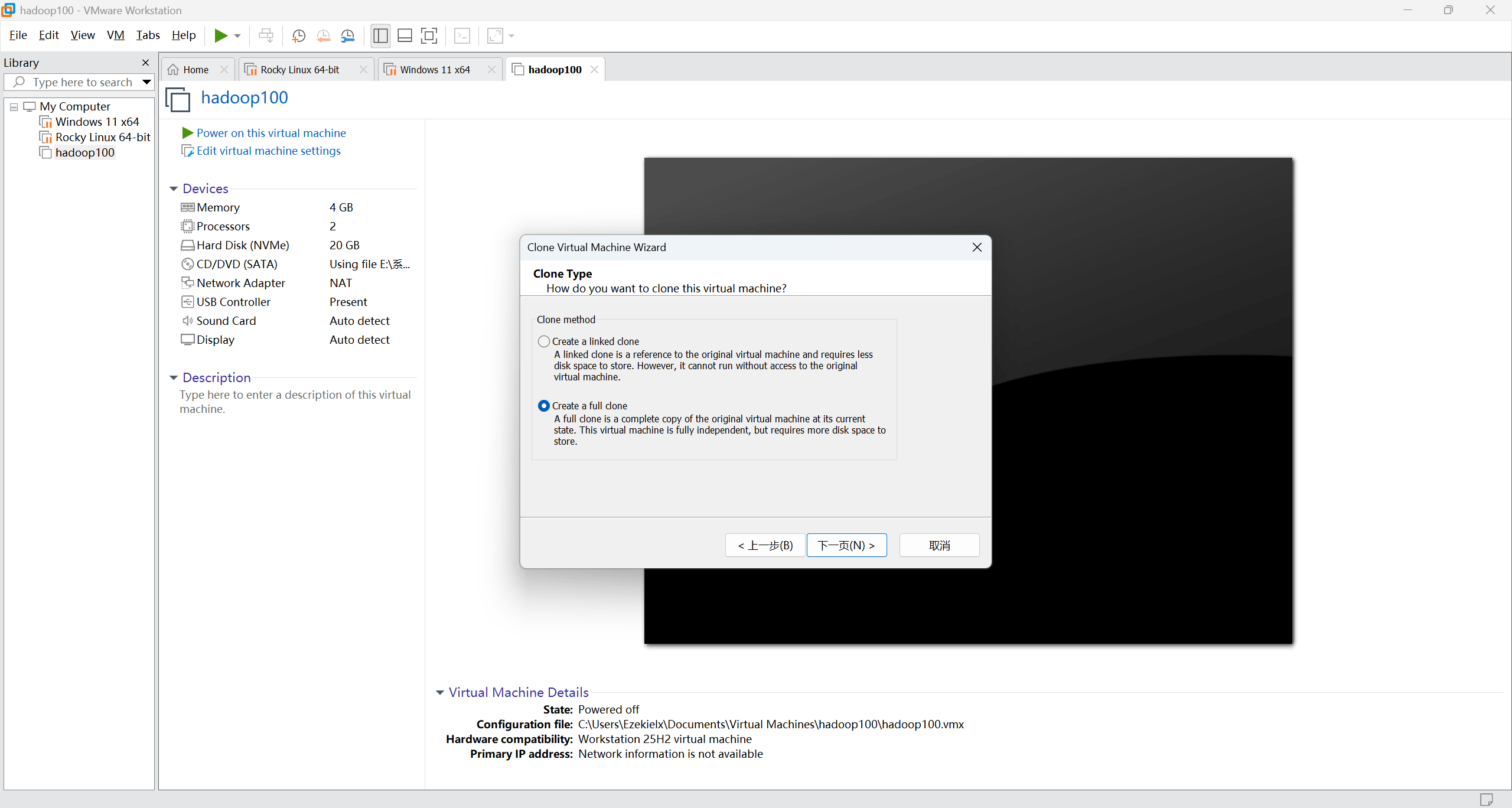The width and height of the screenshot is (1512, 808).
Task: Click the Library search field
Action: tap(78, 82)
